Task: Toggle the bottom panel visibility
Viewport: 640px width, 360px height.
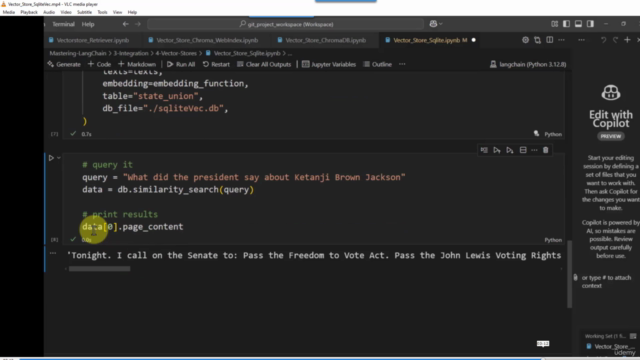Action: tap(578, 24)
